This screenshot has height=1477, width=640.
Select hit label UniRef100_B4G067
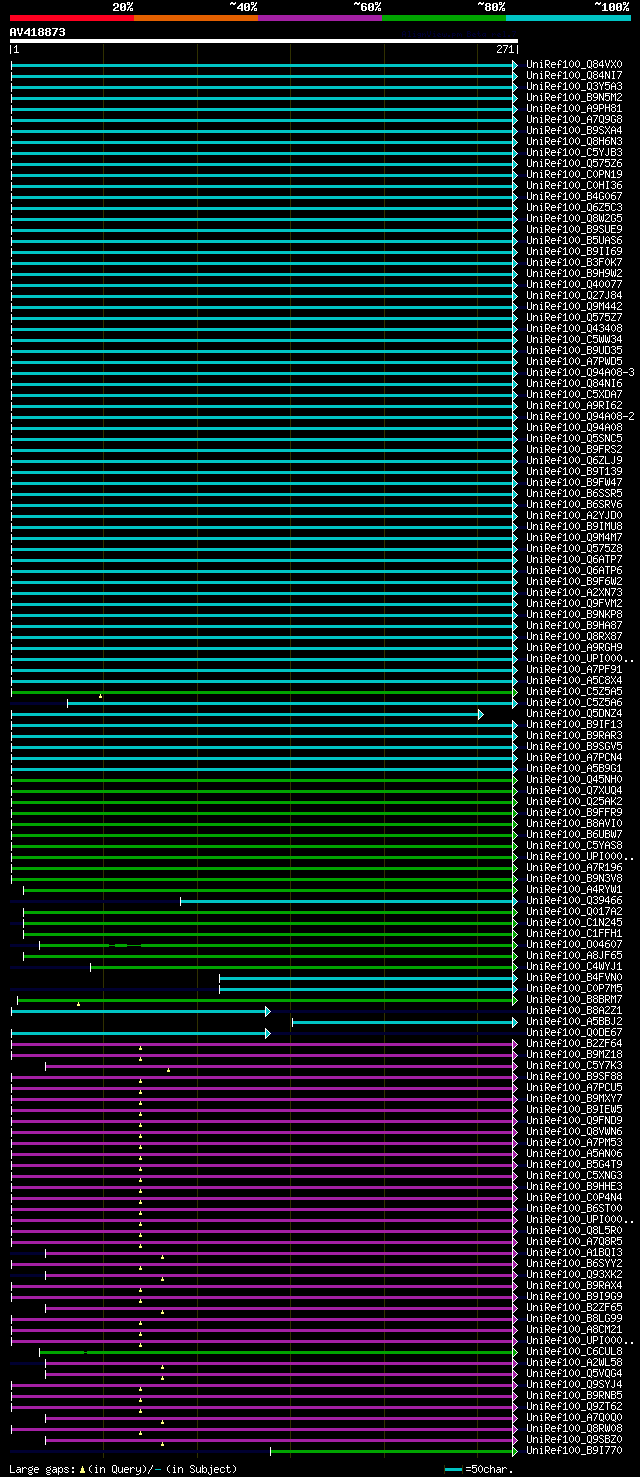pos(573,196)
